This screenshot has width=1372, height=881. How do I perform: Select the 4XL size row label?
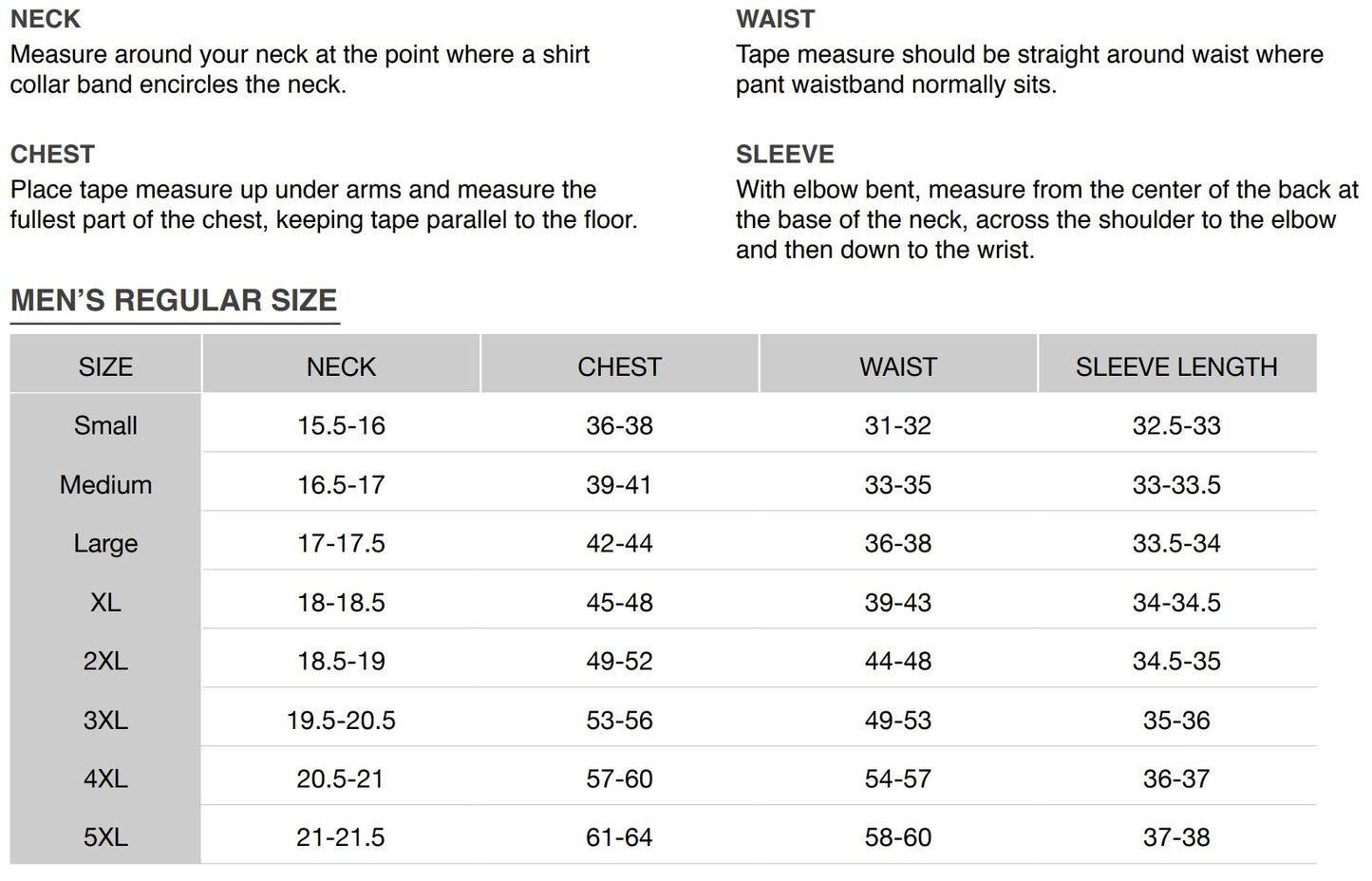(105, 778)
